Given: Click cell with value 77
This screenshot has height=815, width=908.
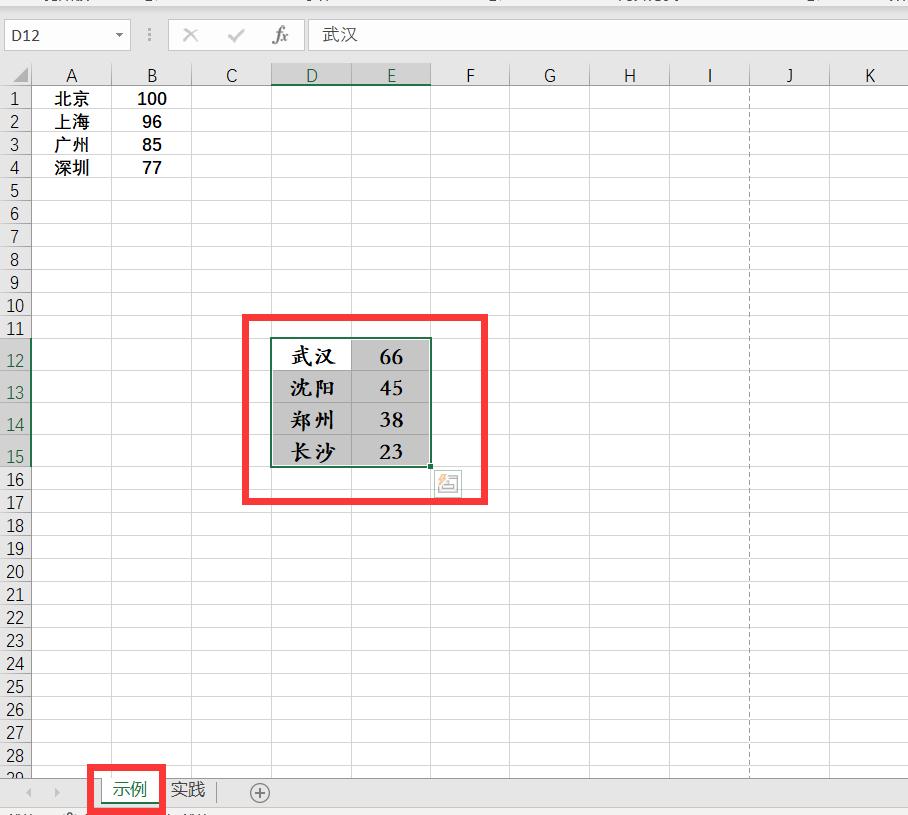Looking at the screenshot, I should point(152,167).
